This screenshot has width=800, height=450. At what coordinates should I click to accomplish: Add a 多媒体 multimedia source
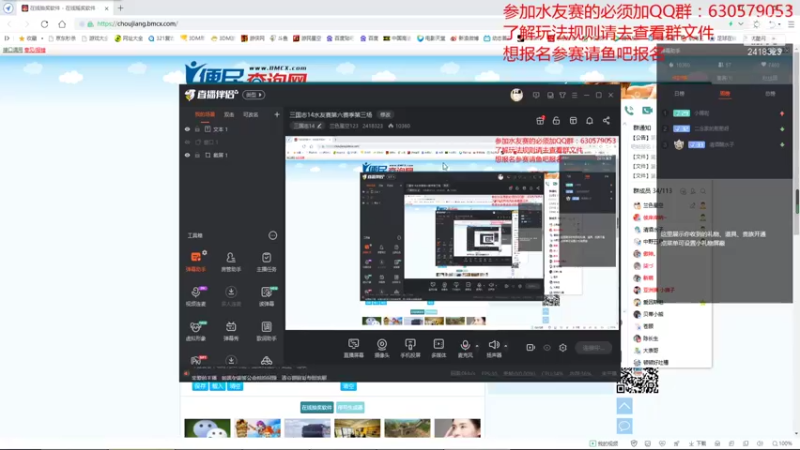pos(439,348)
